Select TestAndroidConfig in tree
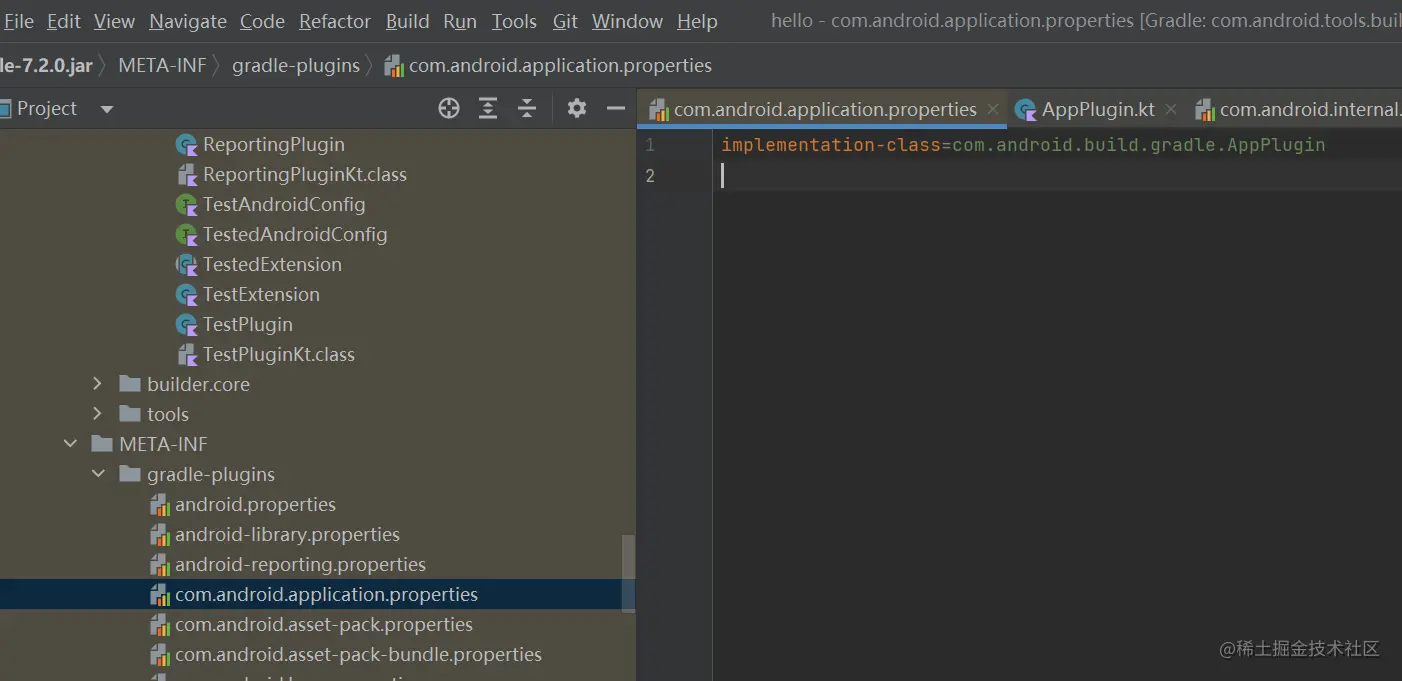The height and width of the screenshot is (681, 1402). [x=284, y=204]
